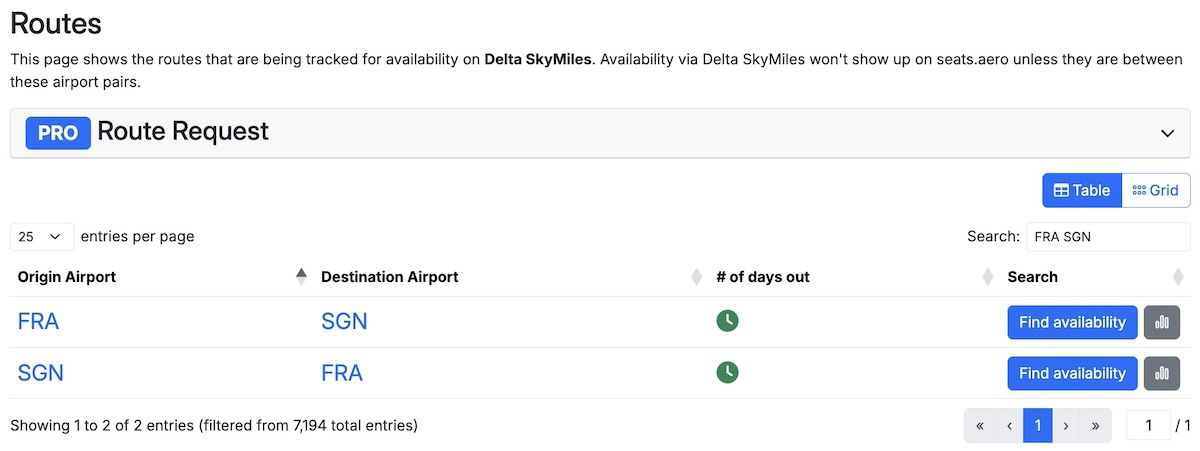The height and width of the screenshot is (451, 1200).
Task: Go to the previous page of results
Action: pyautogui.click(x=1009, y=426)
